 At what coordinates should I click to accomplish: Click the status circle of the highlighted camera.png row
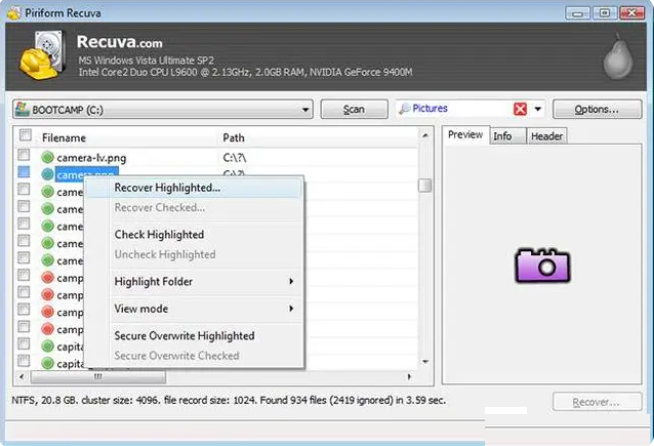48,174
